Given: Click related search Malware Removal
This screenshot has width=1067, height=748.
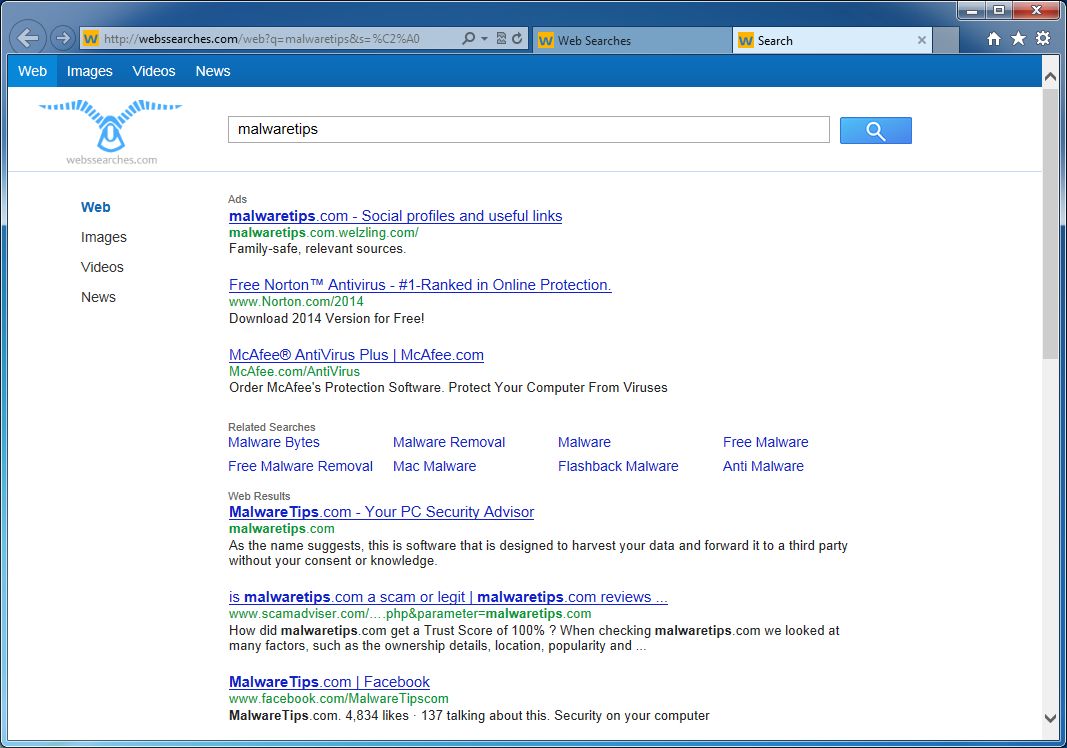Looking at the screenshot, I should pyautogui.click(x=449, y=442).
